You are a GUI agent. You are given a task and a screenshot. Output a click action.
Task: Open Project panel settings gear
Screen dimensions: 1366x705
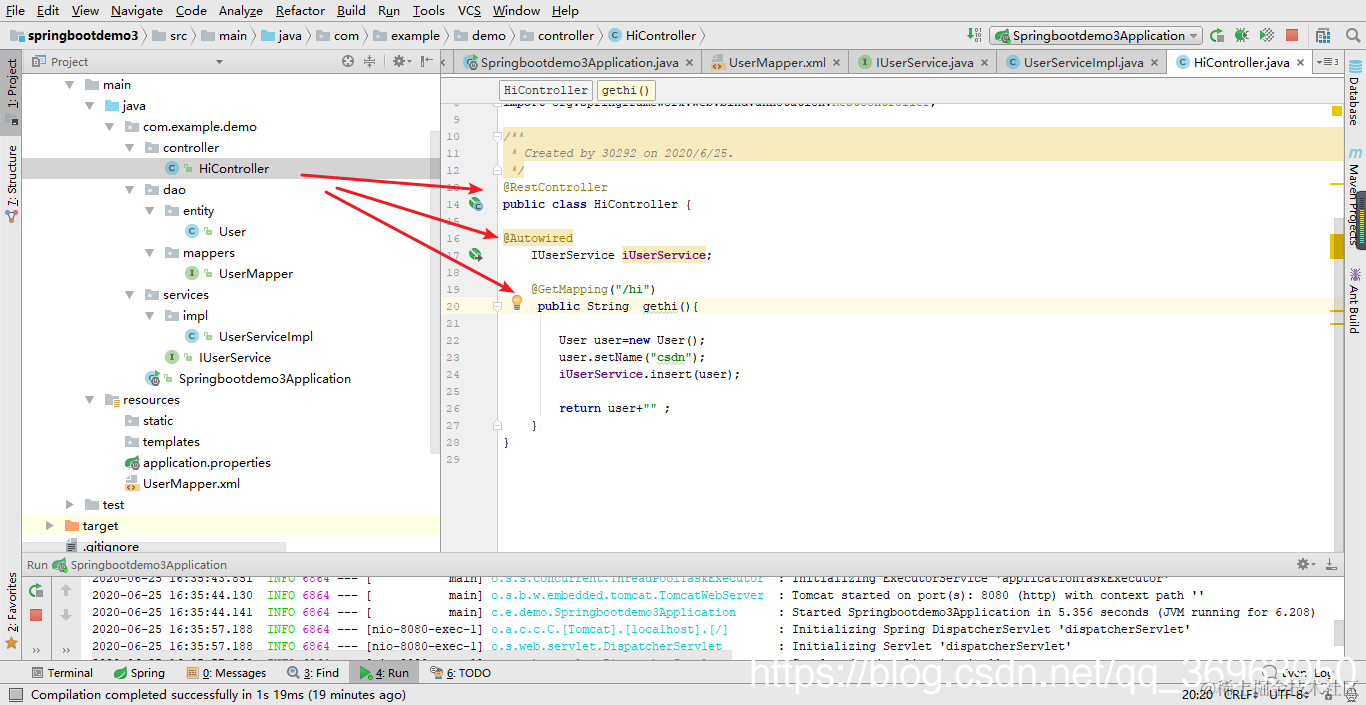(x=400, y=61)
